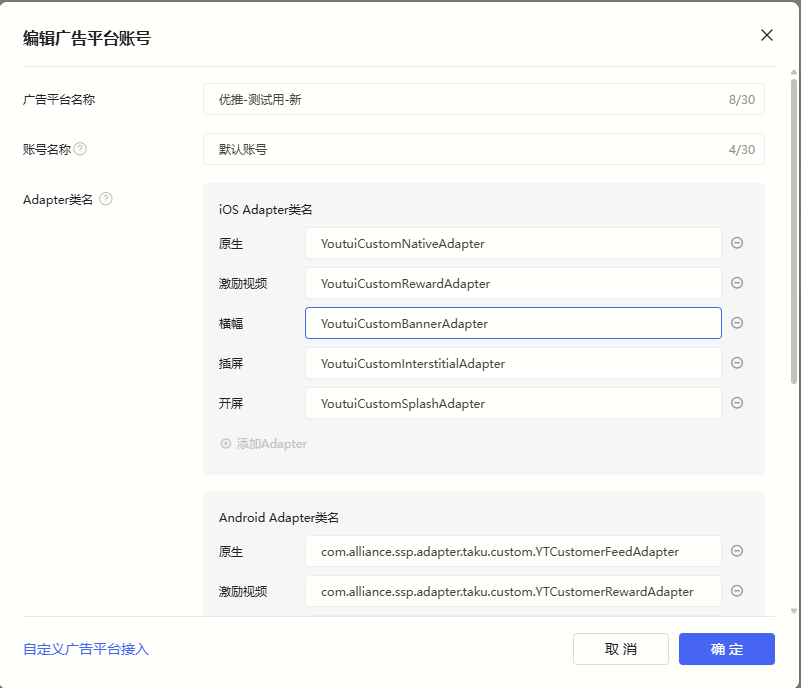Click the 添加Adapter plus option
This screenshot has height=688, width=801.
point(264,443)
